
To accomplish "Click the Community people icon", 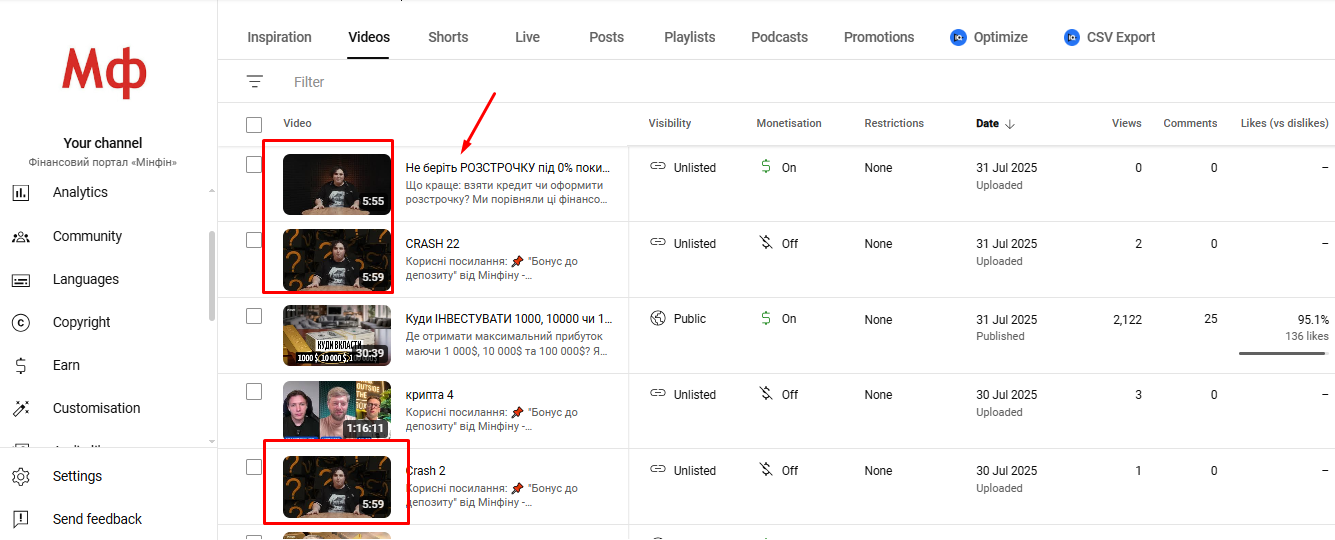I will coord(20,237).
